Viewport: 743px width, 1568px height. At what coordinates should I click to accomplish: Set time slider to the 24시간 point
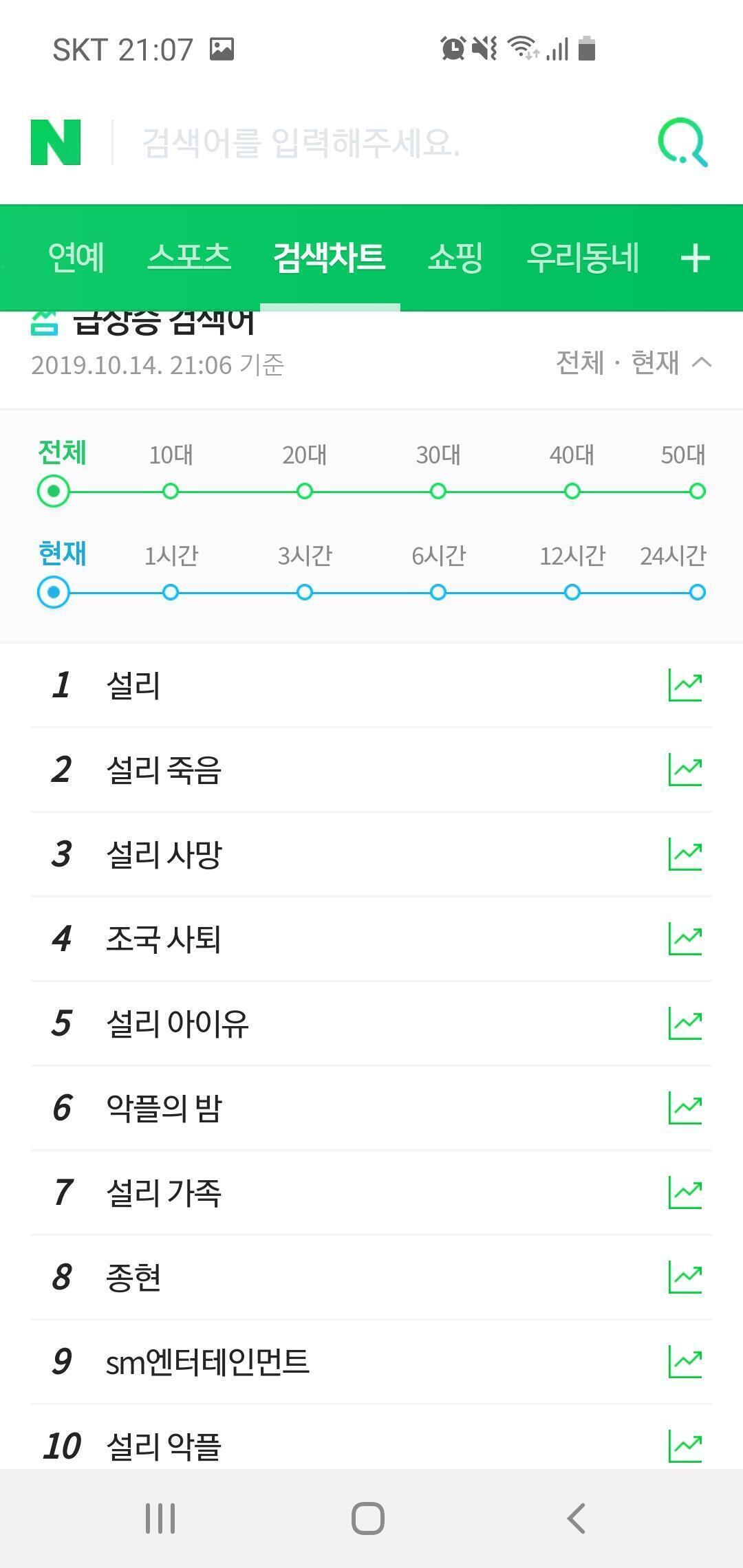[697, 592]
